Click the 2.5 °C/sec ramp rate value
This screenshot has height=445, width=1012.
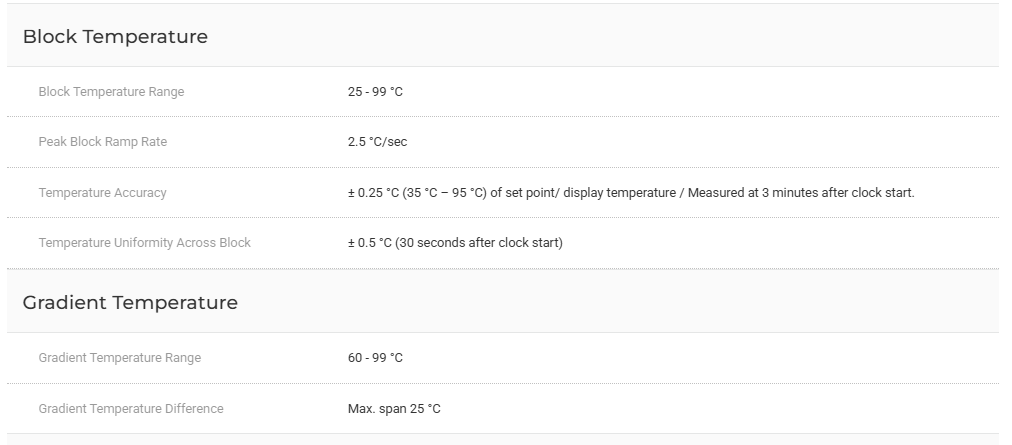[378, 141]
